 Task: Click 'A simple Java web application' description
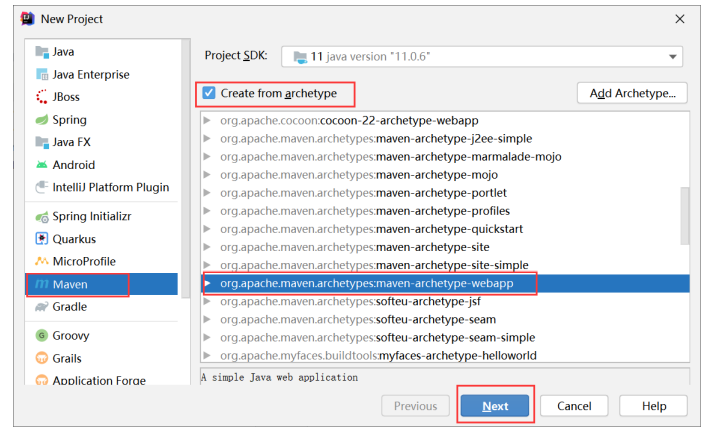(x=280, y=378)
